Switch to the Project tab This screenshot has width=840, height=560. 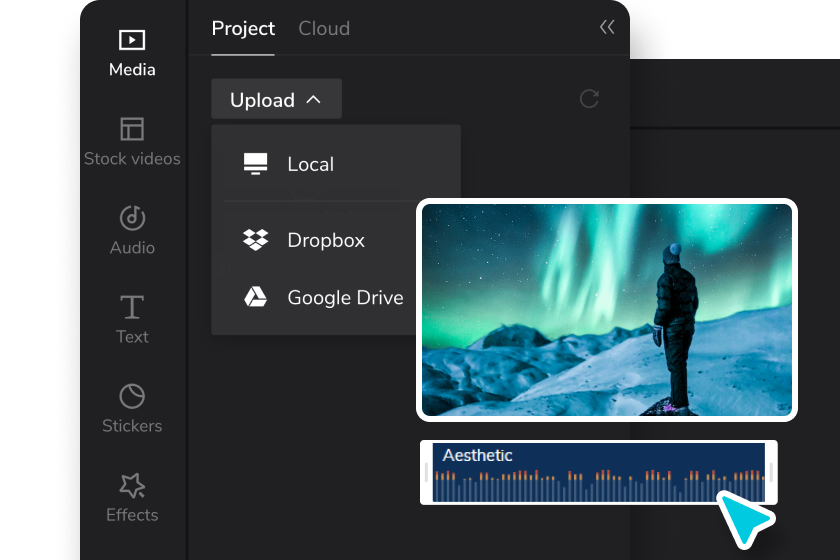click(x=243, y=28)
